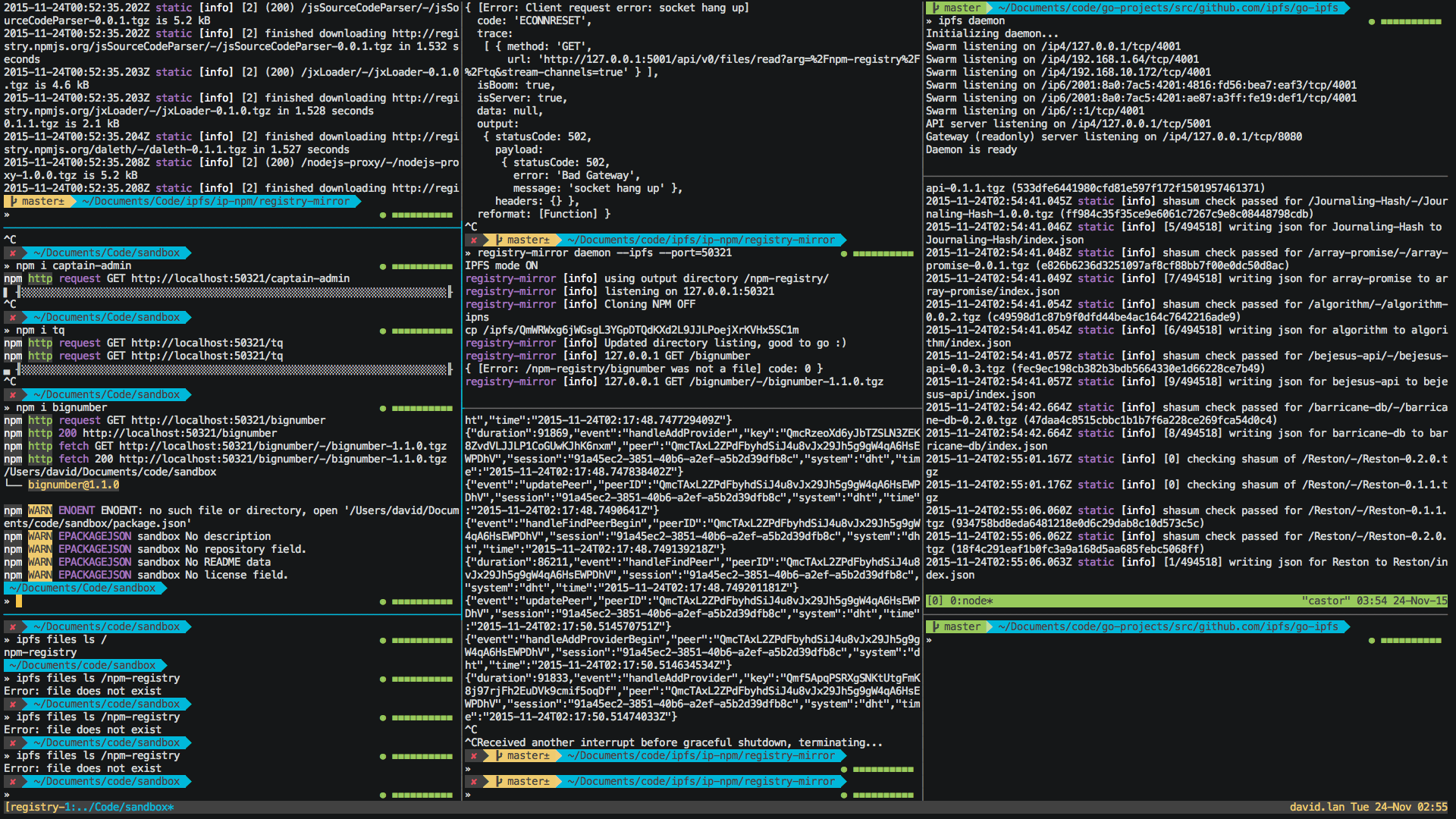Screen dimensions: 1456x819
Task: Click npm progress bar below captain-admin request
Action: [x=234, y=293]
